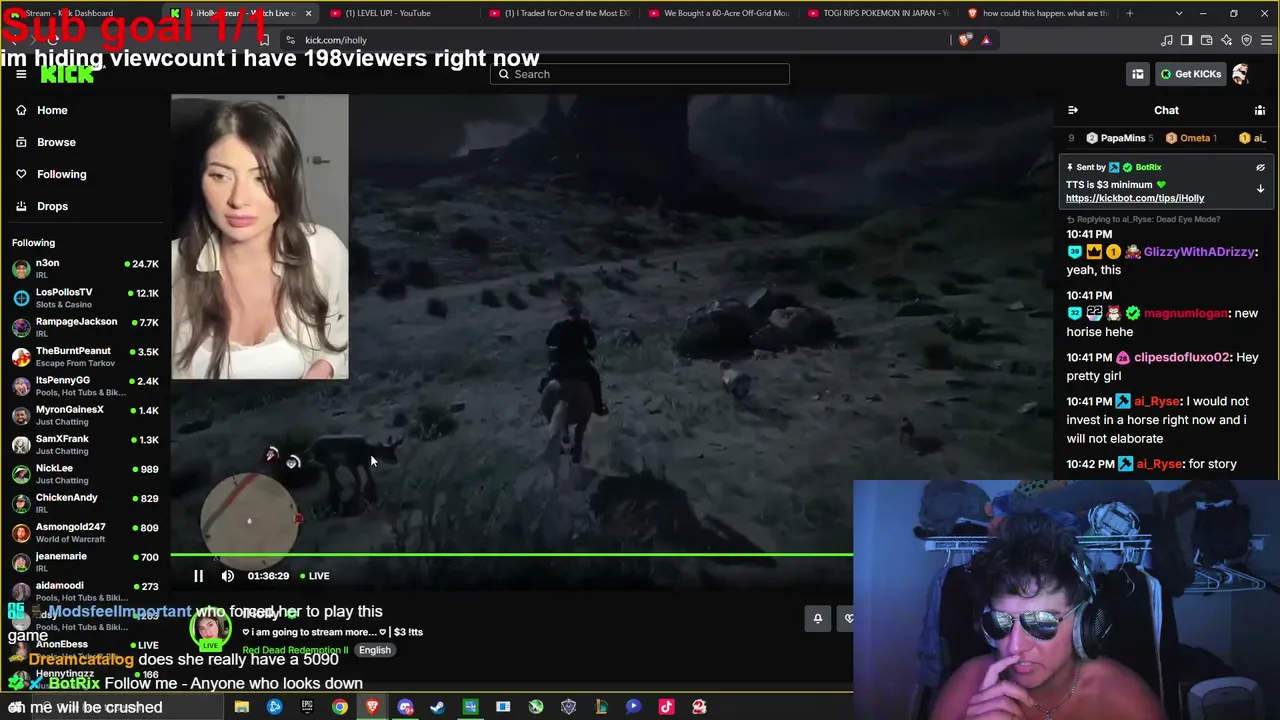The width and height of the screenshot is (1280, 720).
Task: Switch to the 'We Bought a 60-Acre' tab
Action: coord(720,13)
